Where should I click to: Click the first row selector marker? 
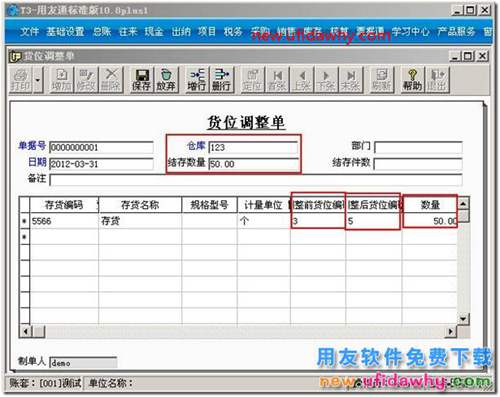tap(24, 221)
